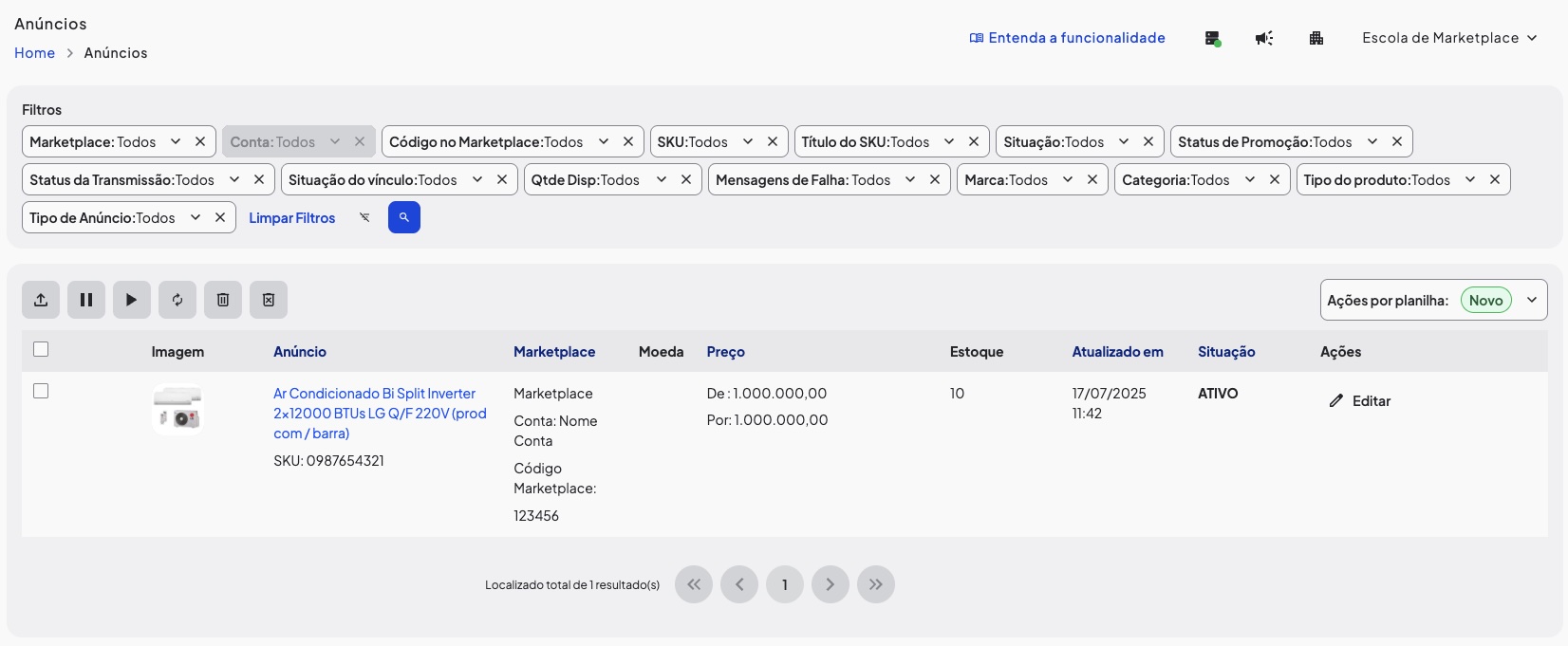
Task: Open the air conditioner product thumbnail
Action: (x=177, y=410)
